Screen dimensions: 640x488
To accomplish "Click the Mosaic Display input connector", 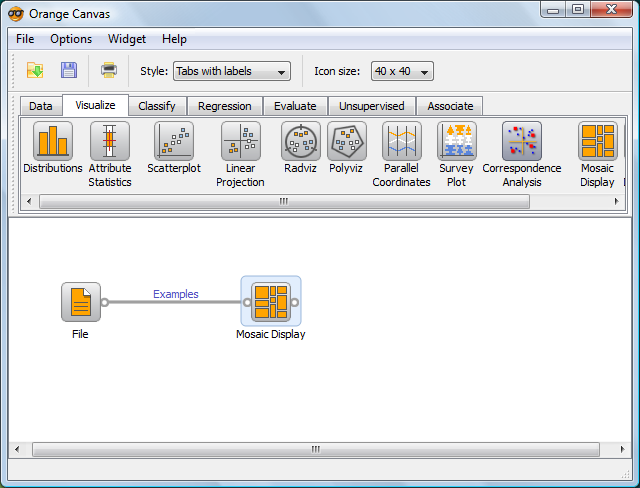I will click(247, 302).
